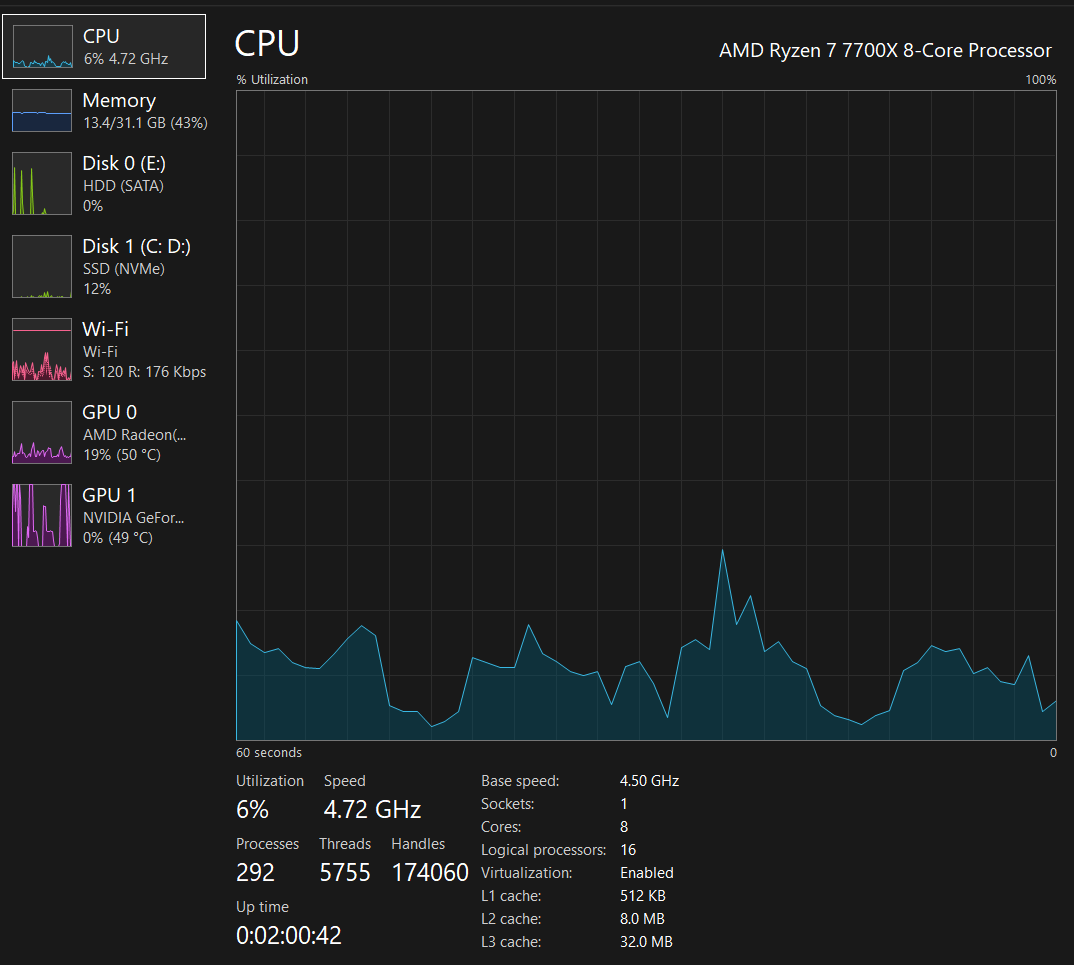Open the Memory usage thumbnail graph
The width and height of the screenshot is (1074, 965).
[x=42, y=111]
